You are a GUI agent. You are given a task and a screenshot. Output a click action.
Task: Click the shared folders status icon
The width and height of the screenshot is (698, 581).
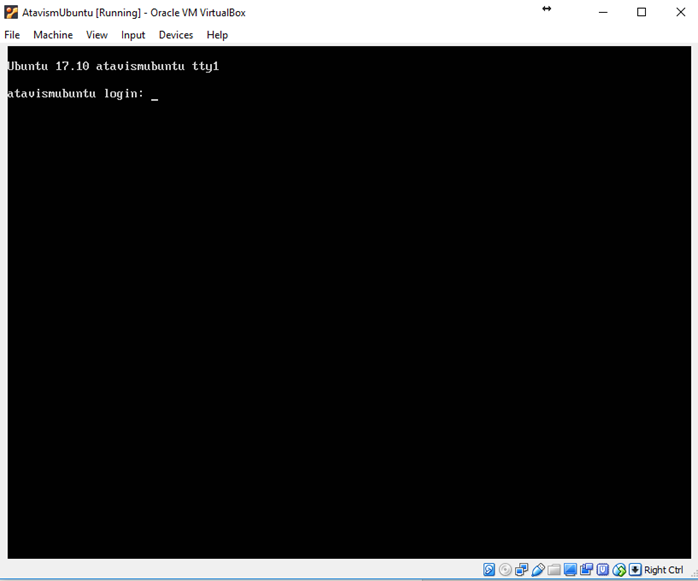click(553, 570)
